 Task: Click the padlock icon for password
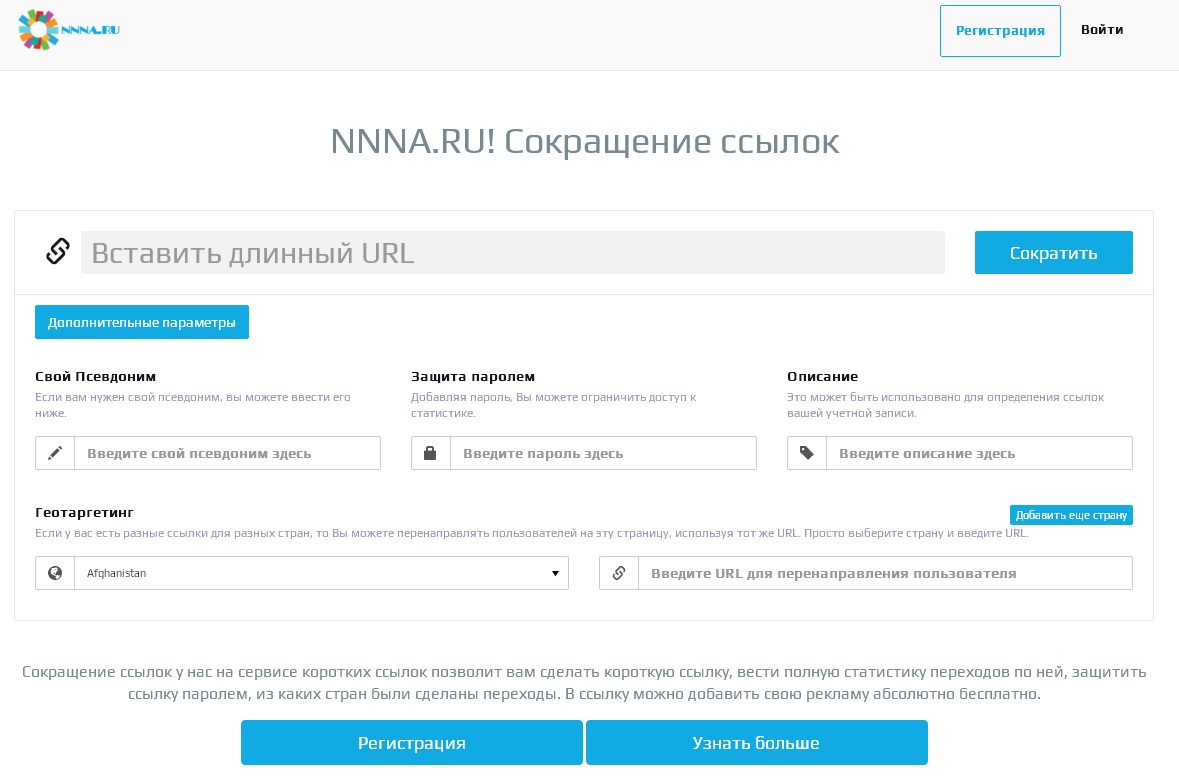click(x=430, y=453)
